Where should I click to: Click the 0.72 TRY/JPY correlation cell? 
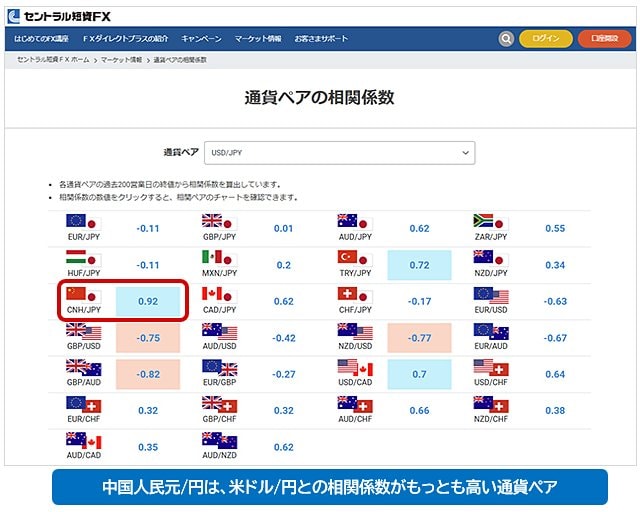pos(419,265)
